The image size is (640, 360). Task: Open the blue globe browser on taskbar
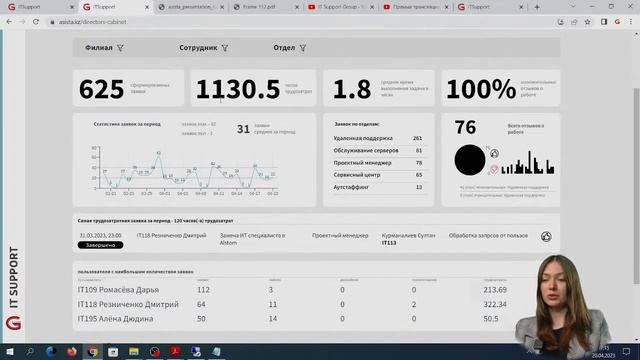(51, 351)
